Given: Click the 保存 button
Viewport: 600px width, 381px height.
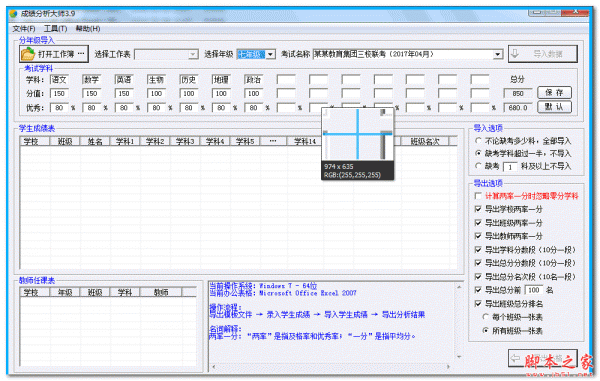Looking at the screenshot, I should 554,93.
